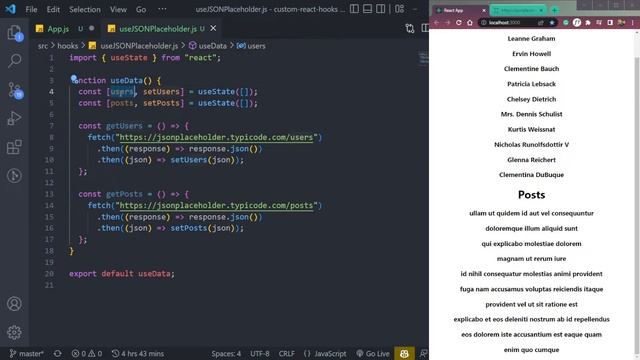Close the useJSONPlaceholder.js tab
Viewport: 640px width, 360px height.
(213, 28)
